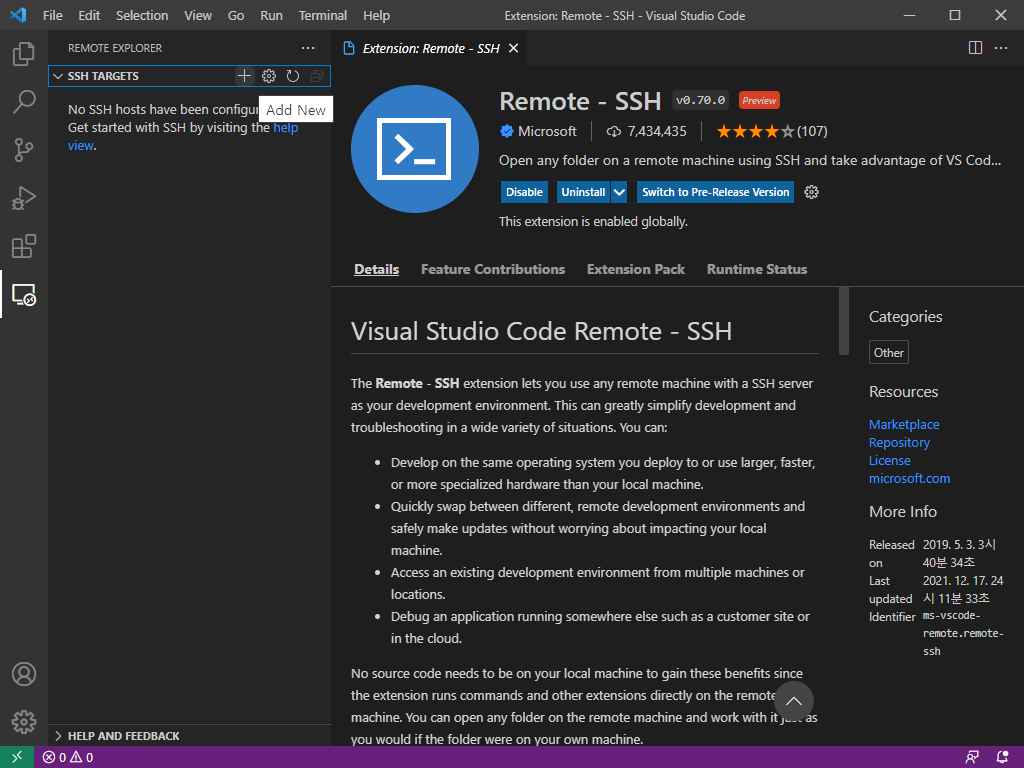Open the Extensions view

[x=24, y=246]
